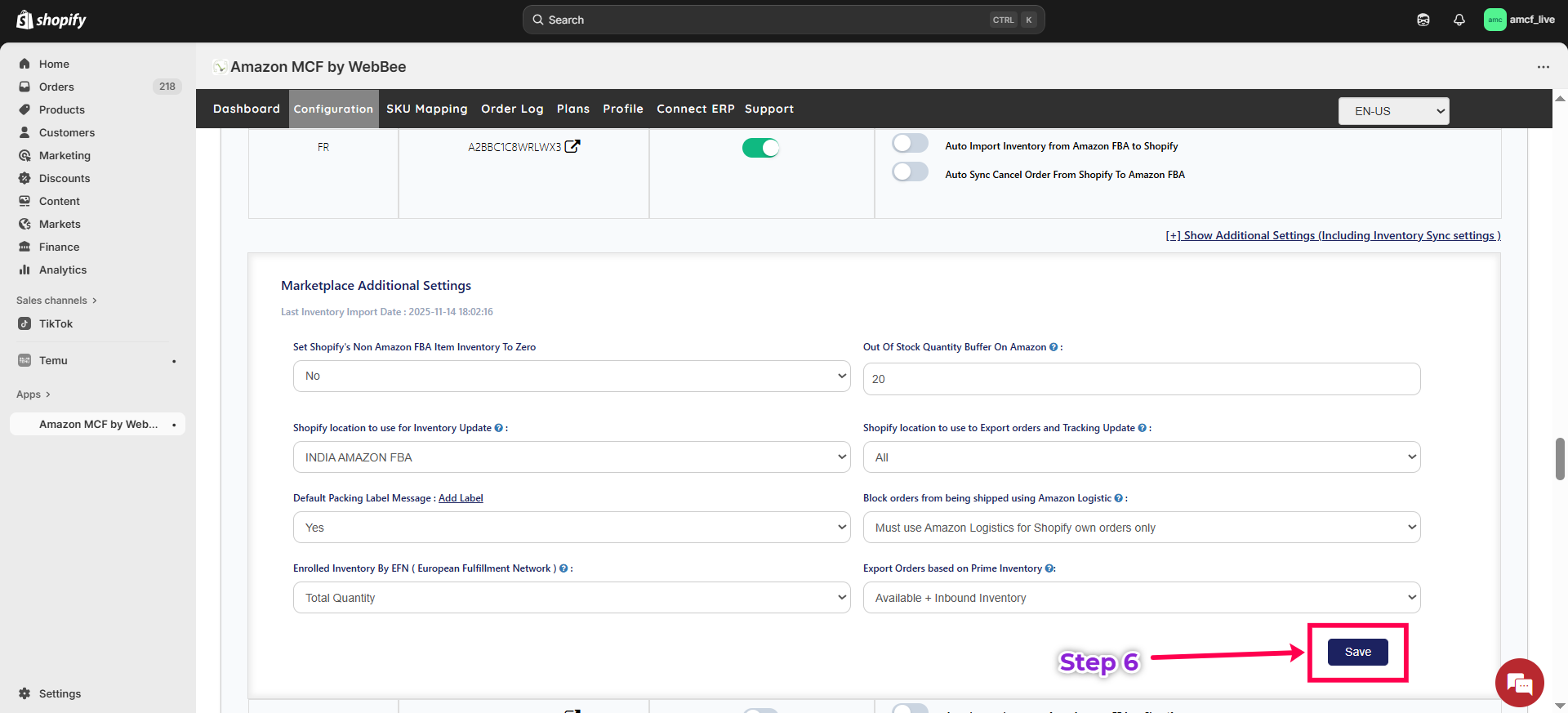Screen dimensions: 1568x713
Task: Click help icon for Block orders Amazon Logistic
Action: point(1118,498)
